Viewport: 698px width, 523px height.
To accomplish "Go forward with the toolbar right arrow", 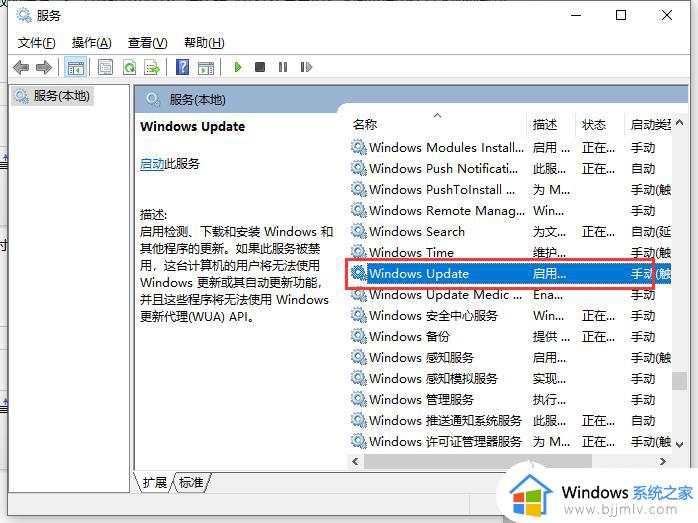I will point(44,68).
